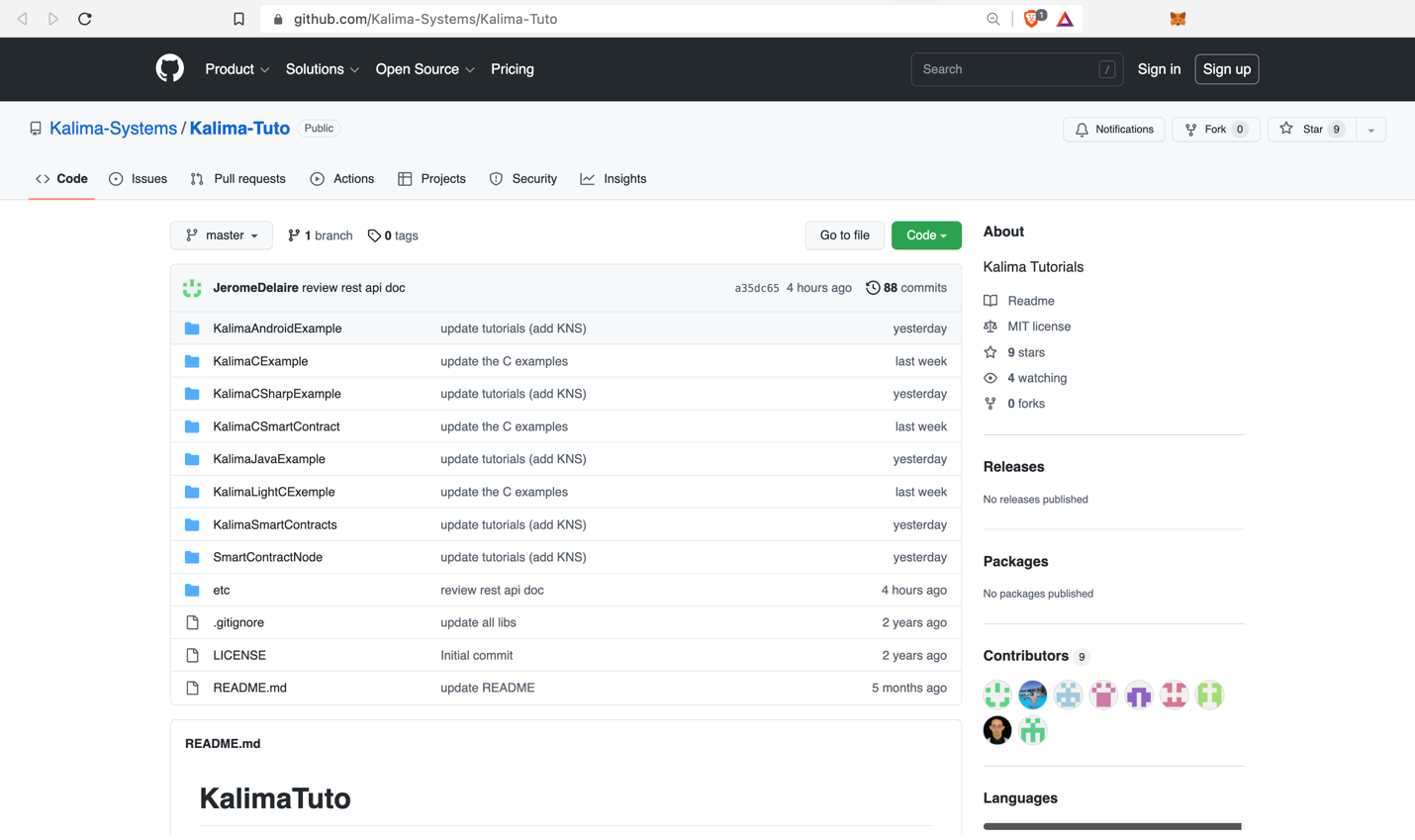Open the Brave Shields lion icon
The height and width of the screenshot is (840, 1415).
1032,19
